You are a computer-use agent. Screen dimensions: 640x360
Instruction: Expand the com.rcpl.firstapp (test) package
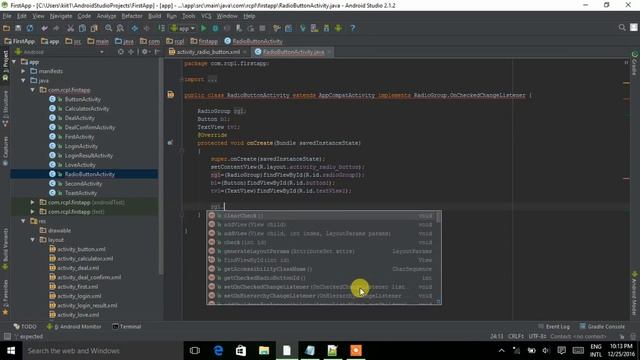(x=33, y=211)
